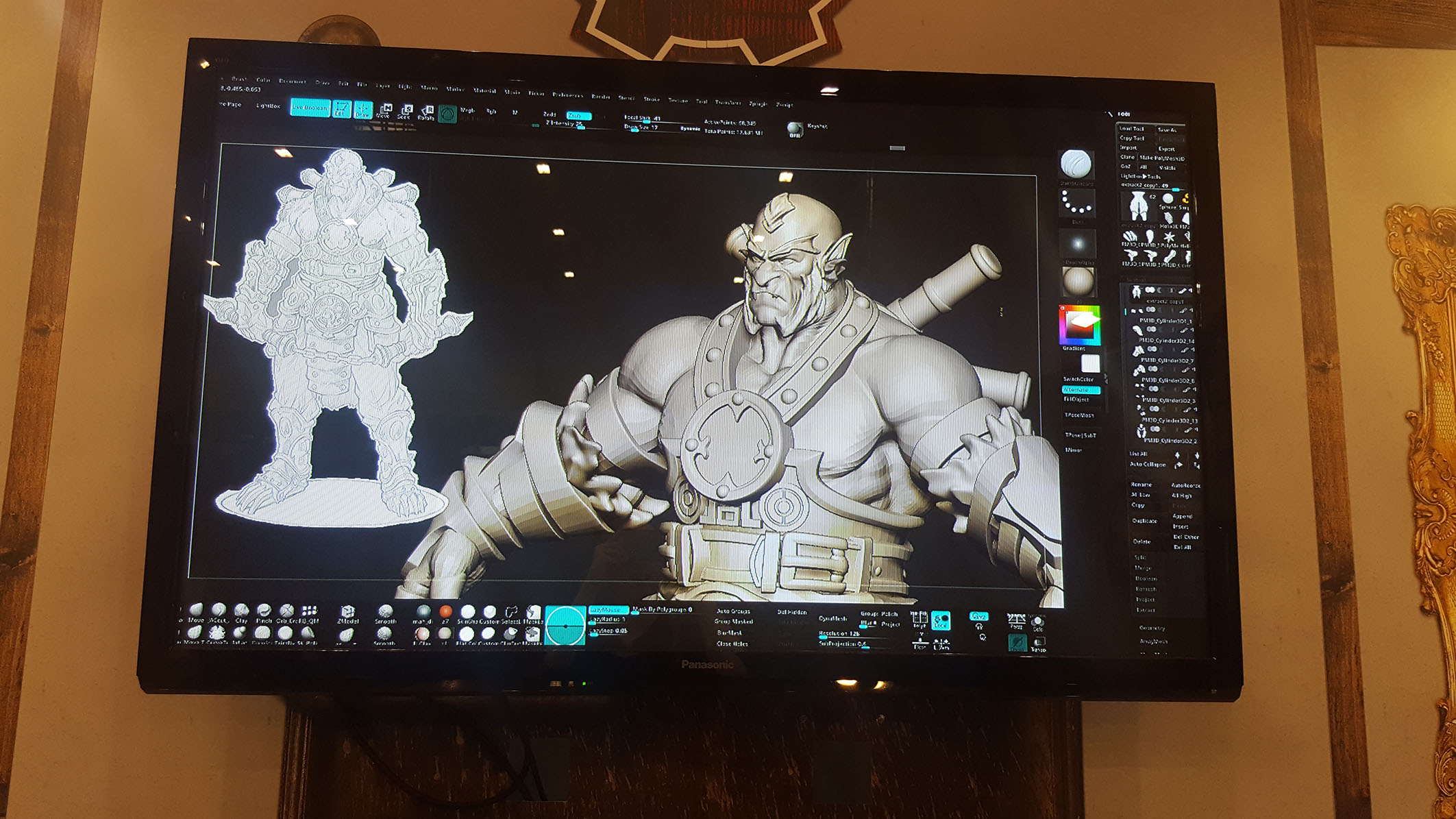The image size is (1456, 819).
Task: Open the Dots stroke type selector
Action: click(x=1077, y=204)
